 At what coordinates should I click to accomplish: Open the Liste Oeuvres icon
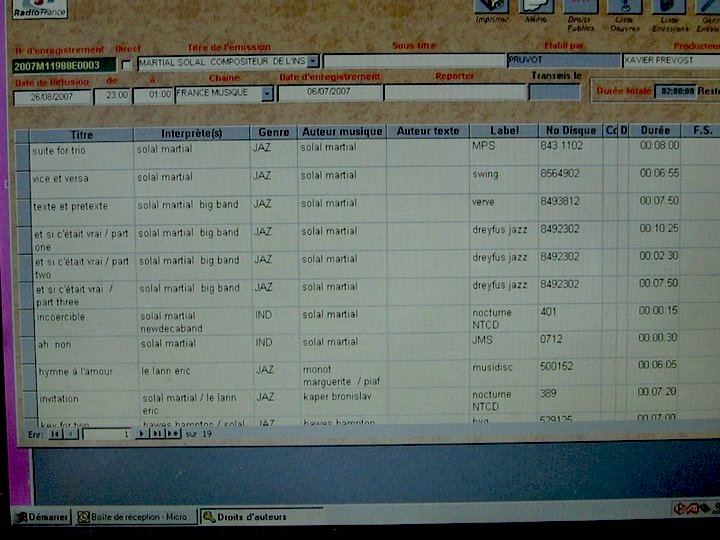click(x=624, y=6)
